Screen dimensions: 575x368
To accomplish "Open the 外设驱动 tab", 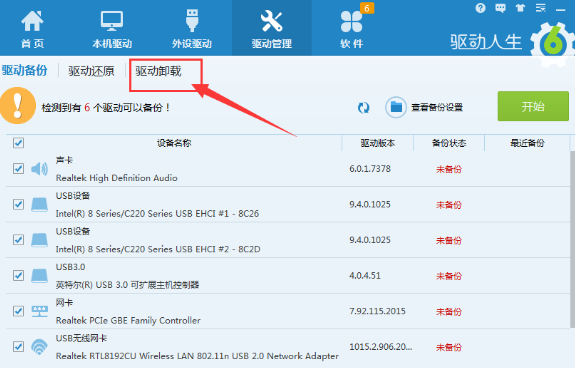I will [192, 29].
